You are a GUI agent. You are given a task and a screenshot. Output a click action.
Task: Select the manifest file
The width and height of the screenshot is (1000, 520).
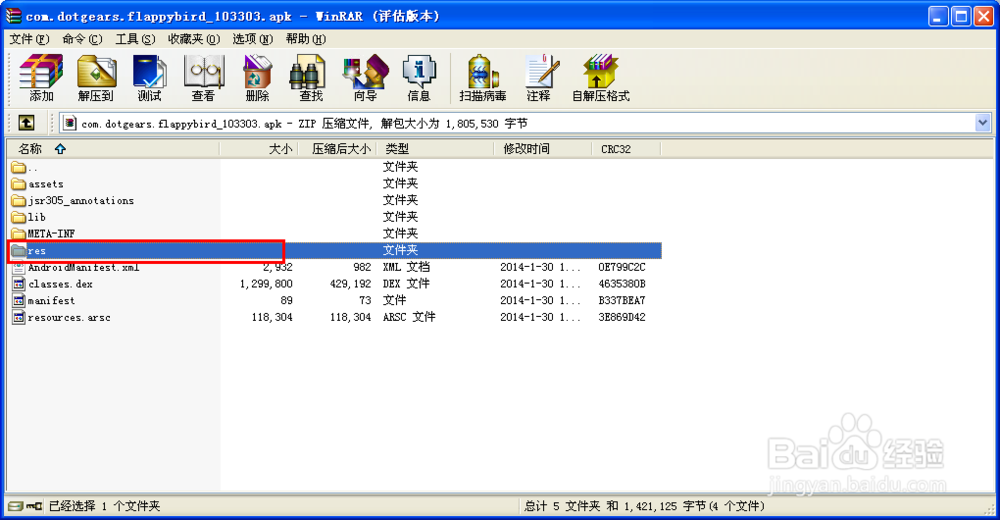point(43,301)
